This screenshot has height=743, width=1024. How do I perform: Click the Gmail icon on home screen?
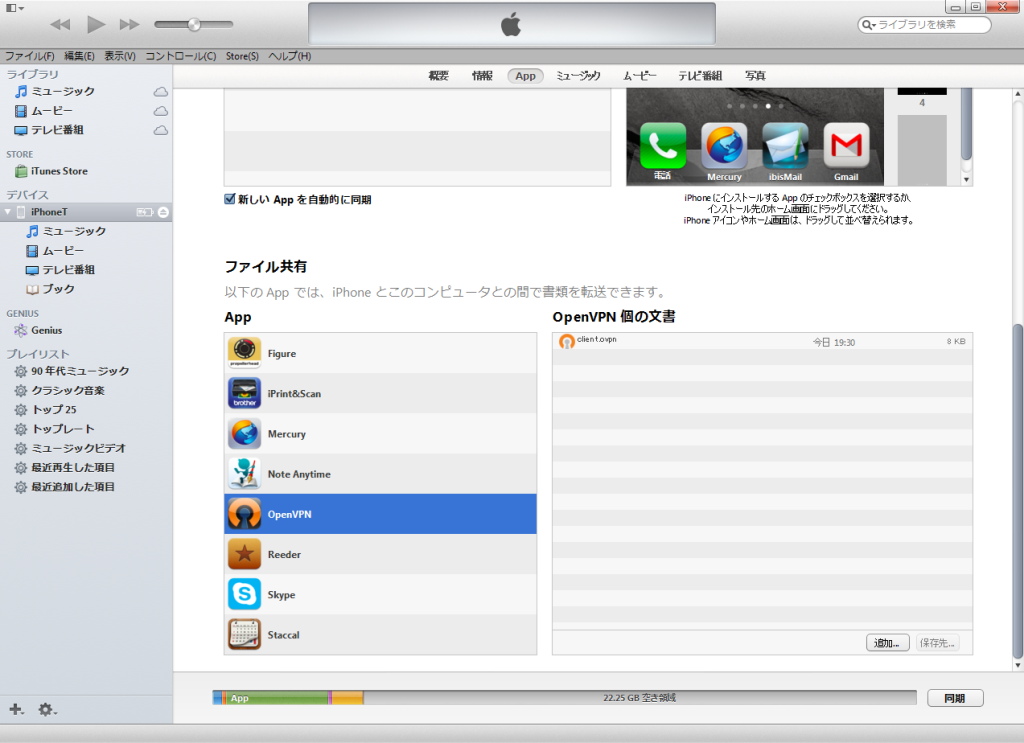pyautogui.click(x=846, y=146)
